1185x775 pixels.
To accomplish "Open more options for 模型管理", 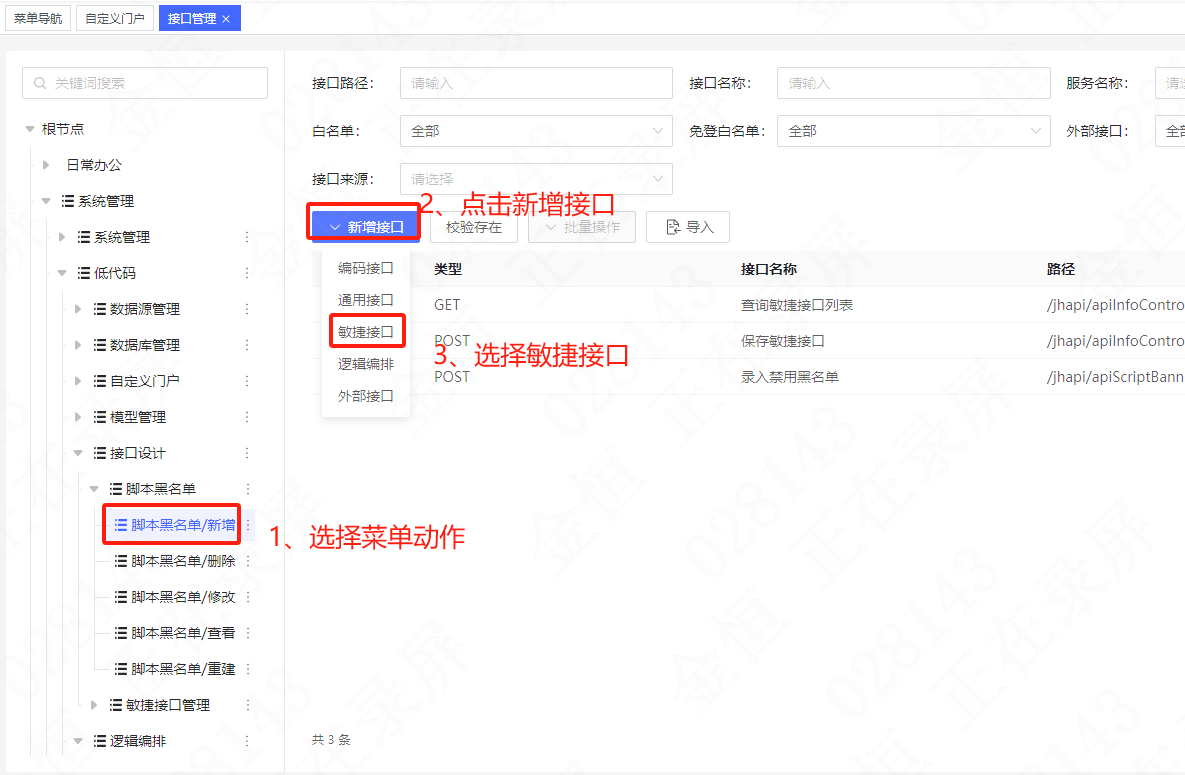I will [247, 417].
